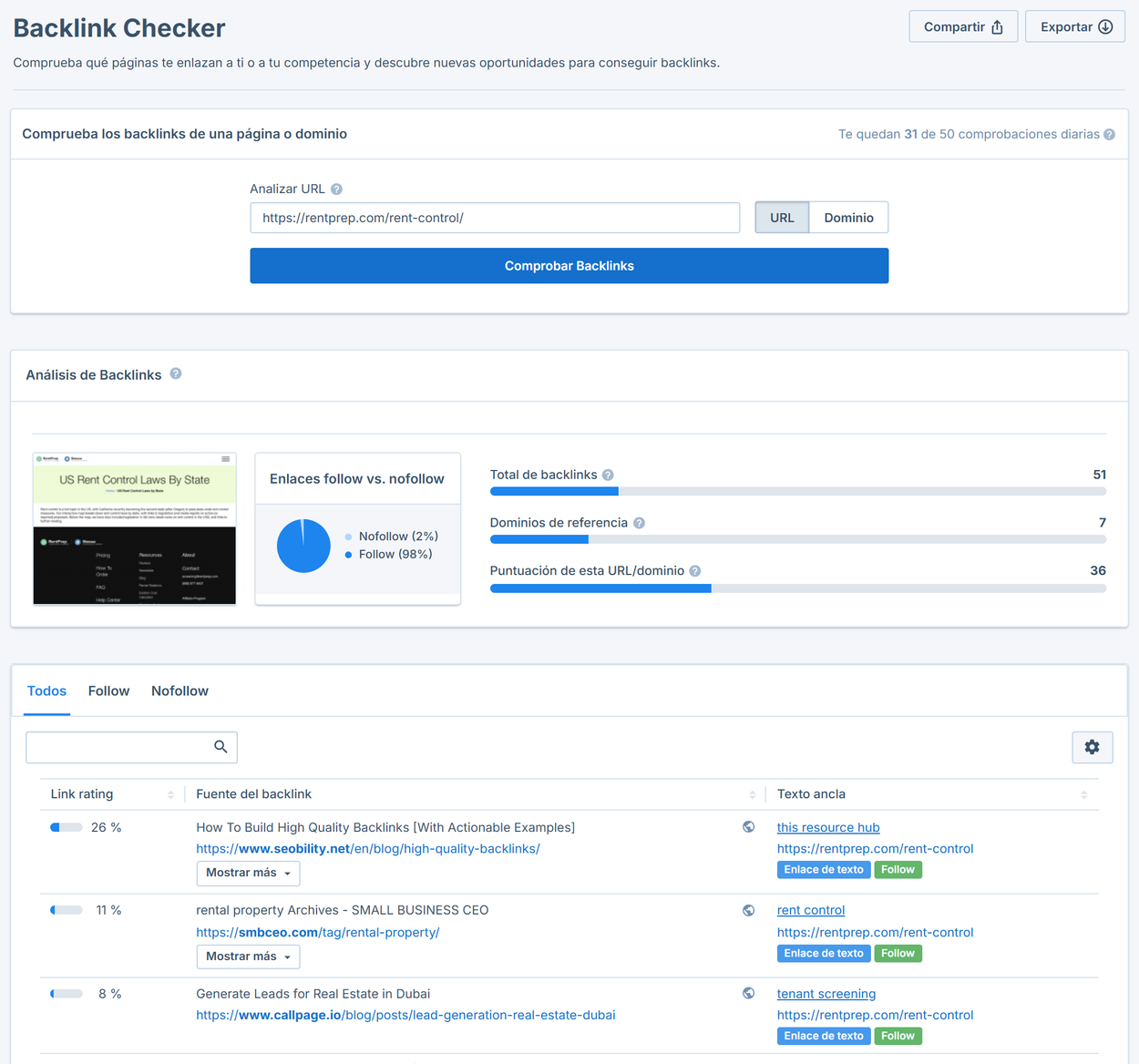This screenshot has height=1064, width=1139.
Task: Click help icon beside Dominios de referencia
Action: click(x=639, y=523)
